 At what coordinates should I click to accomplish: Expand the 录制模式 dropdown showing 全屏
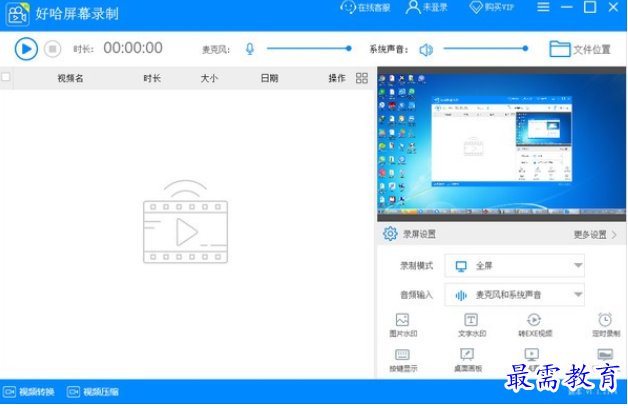coord(514,265)
